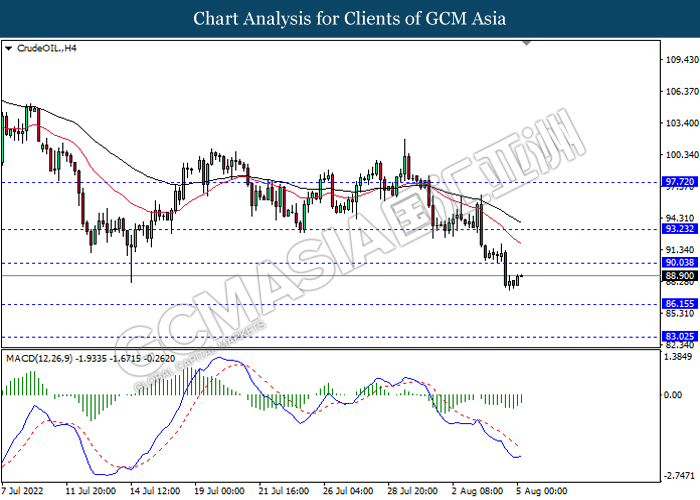Click the 7 Jul 2022 date label
Screen dimensions: 700x500
point(22,491)
